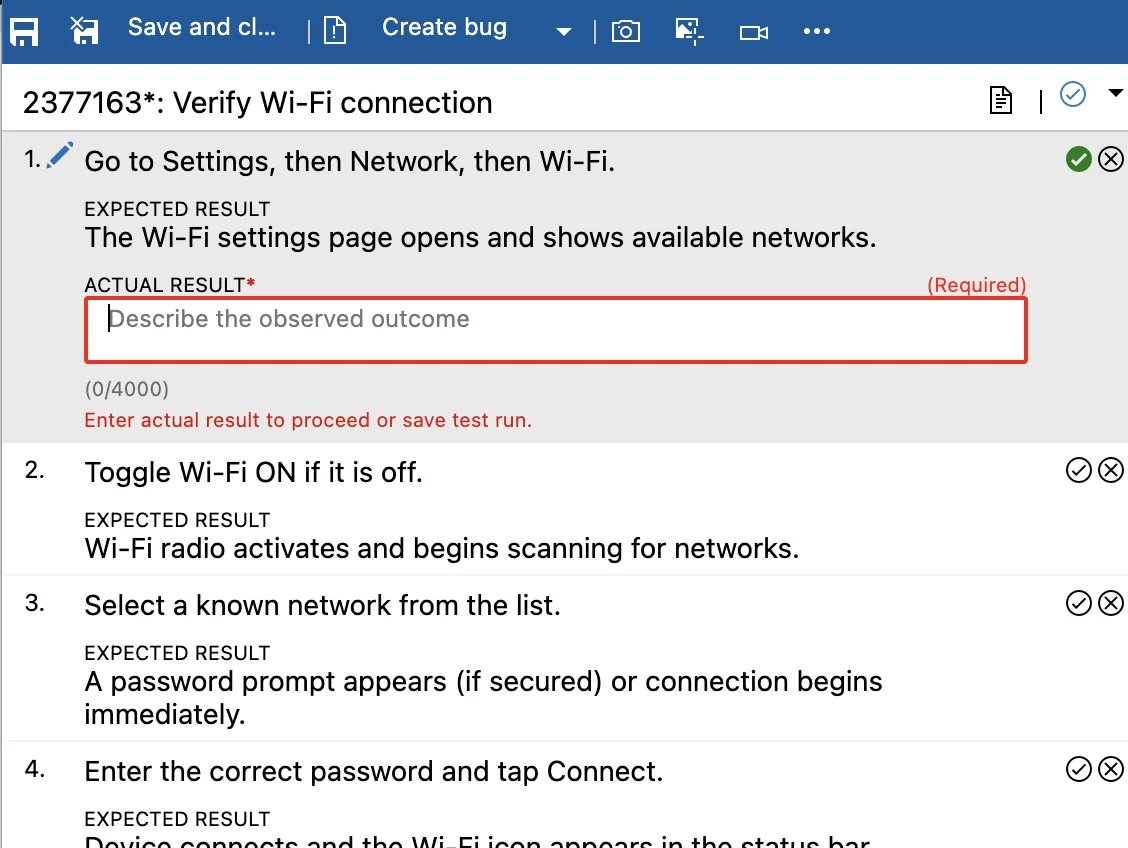
Task: Mark step 2 as passed
Action: tap(1079, 470)
